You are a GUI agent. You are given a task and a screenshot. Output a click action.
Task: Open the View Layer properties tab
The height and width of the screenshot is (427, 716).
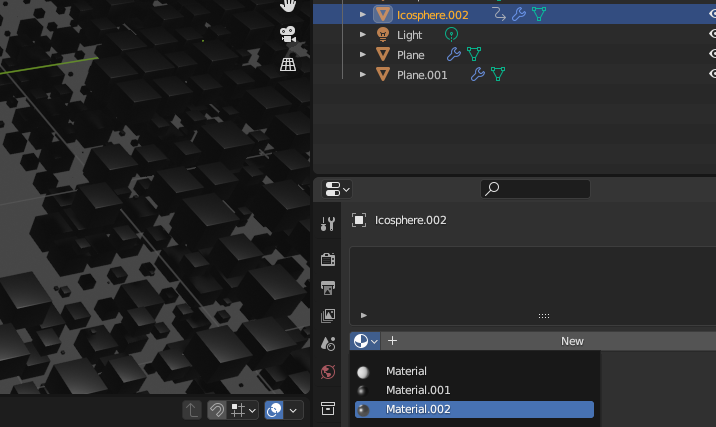[x=328, y=316]
